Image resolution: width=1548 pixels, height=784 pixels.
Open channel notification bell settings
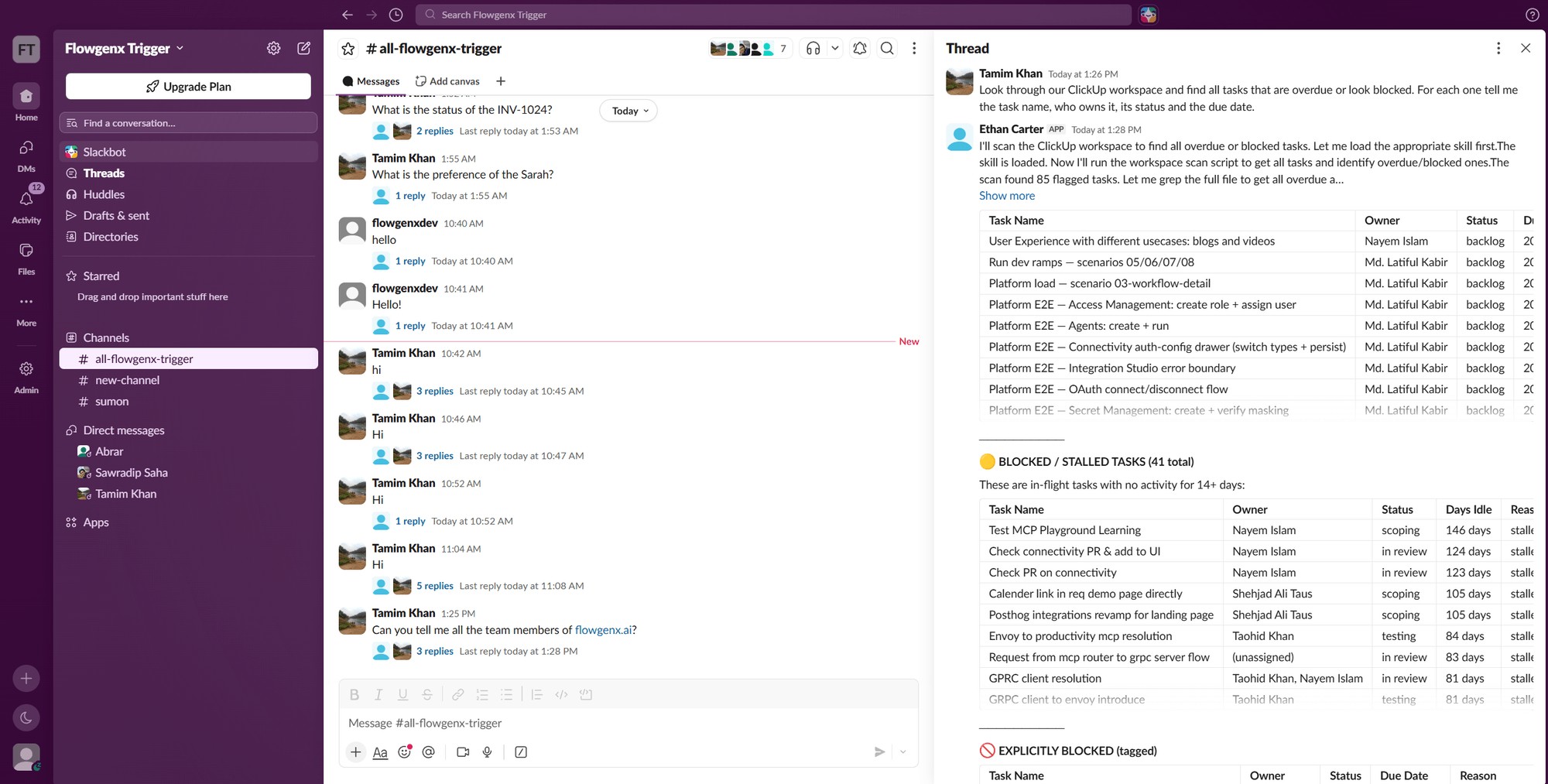(860, 49)
